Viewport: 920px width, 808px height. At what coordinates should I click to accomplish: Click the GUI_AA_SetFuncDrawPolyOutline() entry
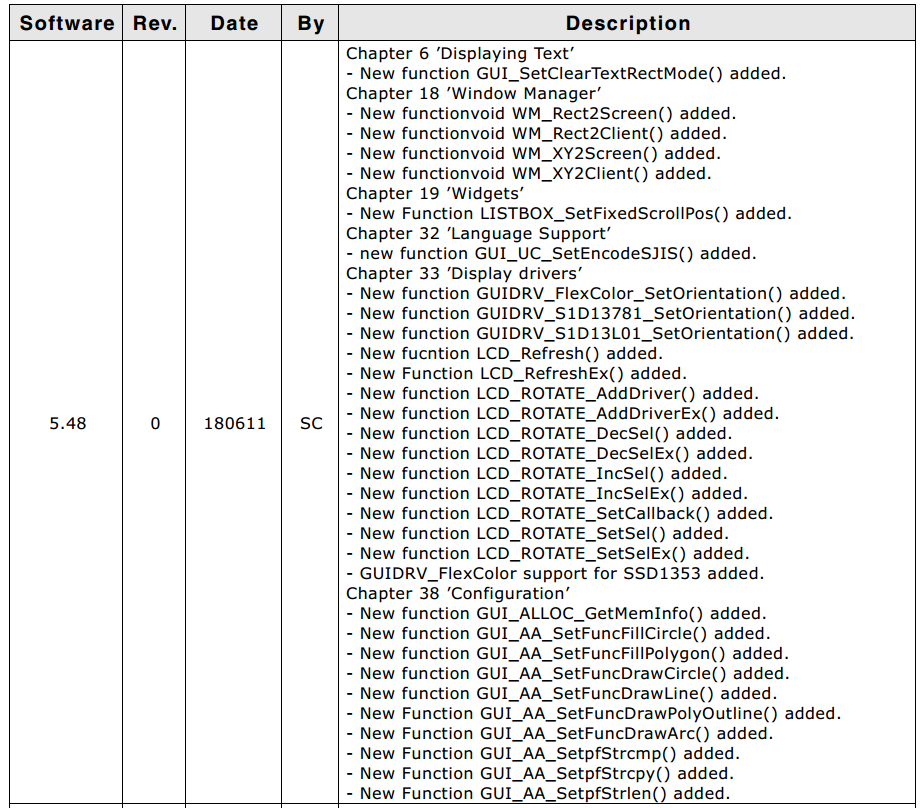coord(593,712)
